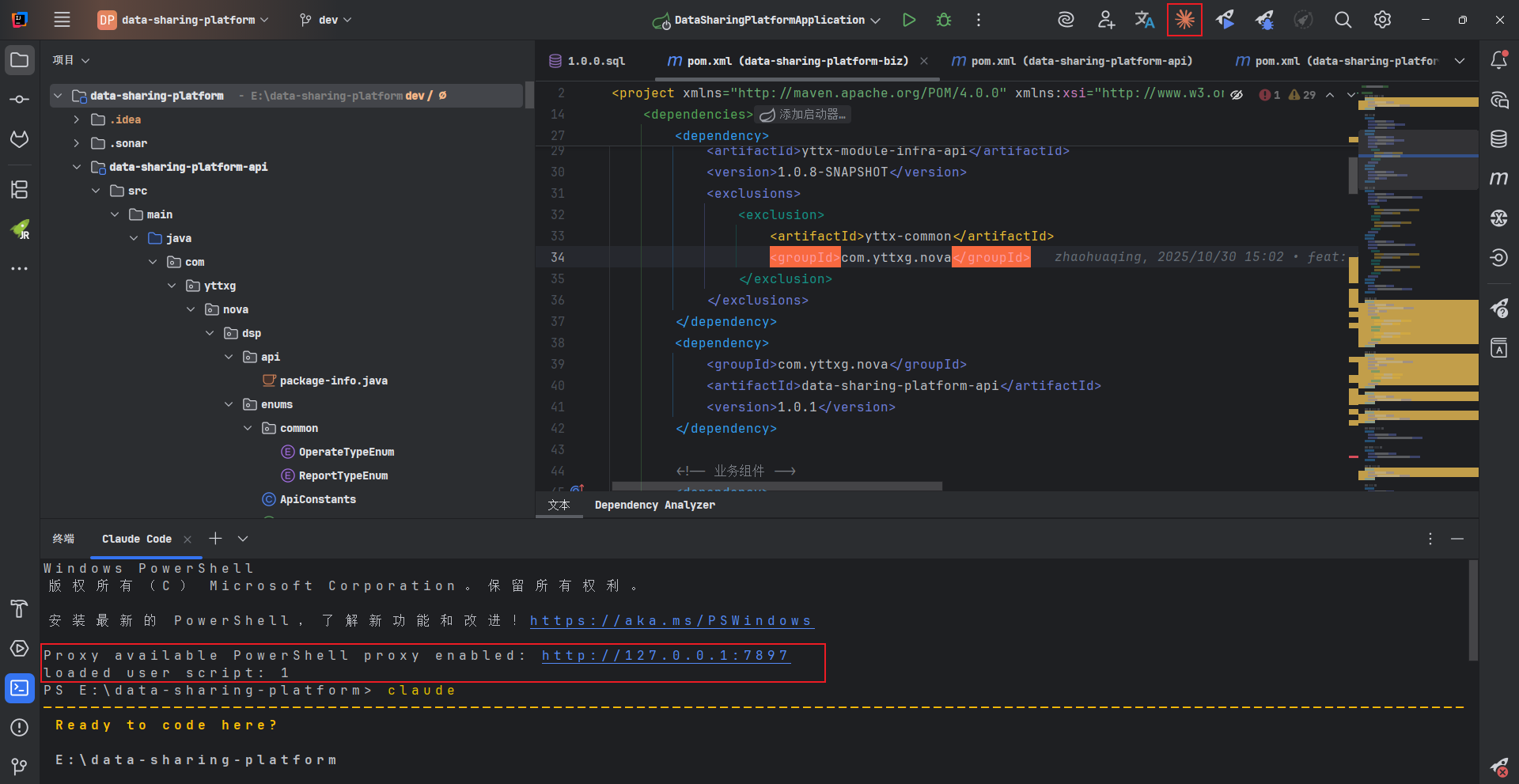This screenshot has height=784, width=1519.
Task: Open the Maven tool window icon
Action: [1499, 179]
